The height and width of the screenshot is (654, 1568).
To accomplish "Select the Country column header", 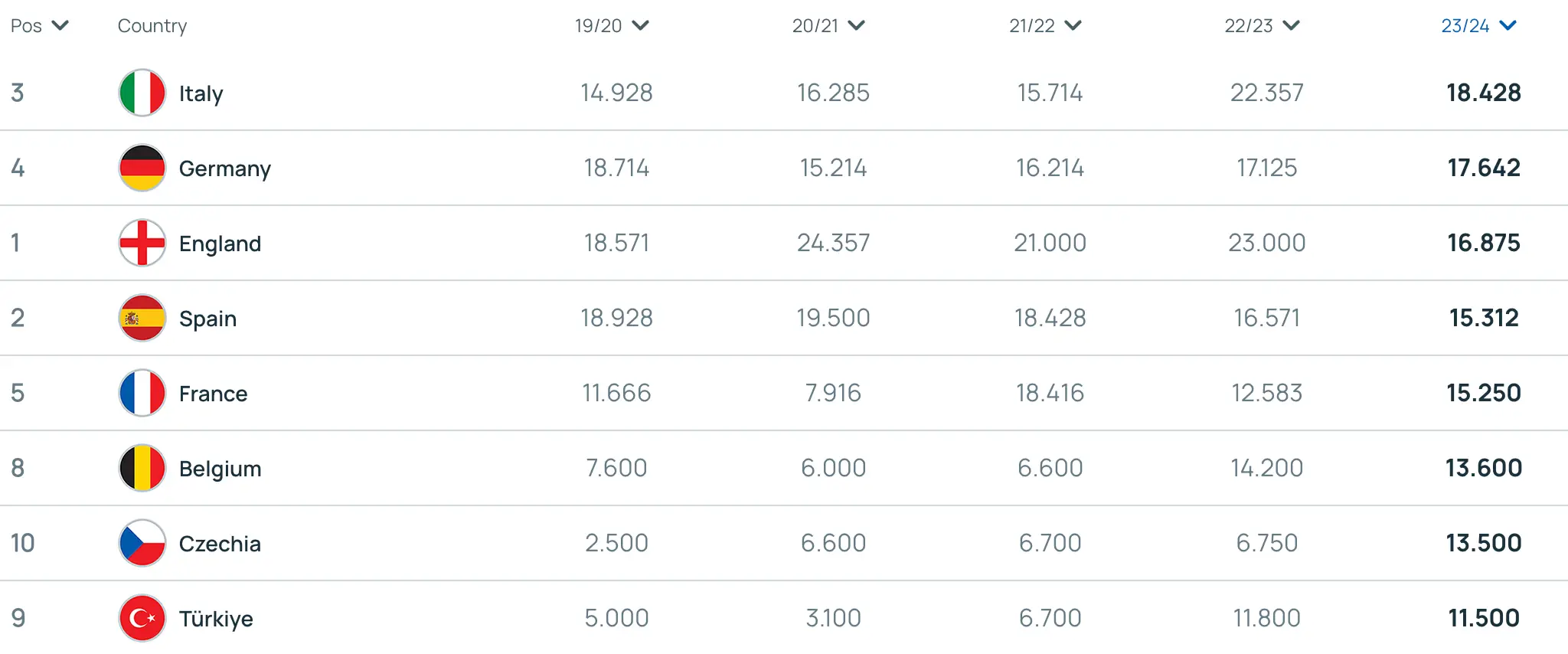I will coord(152,25).
